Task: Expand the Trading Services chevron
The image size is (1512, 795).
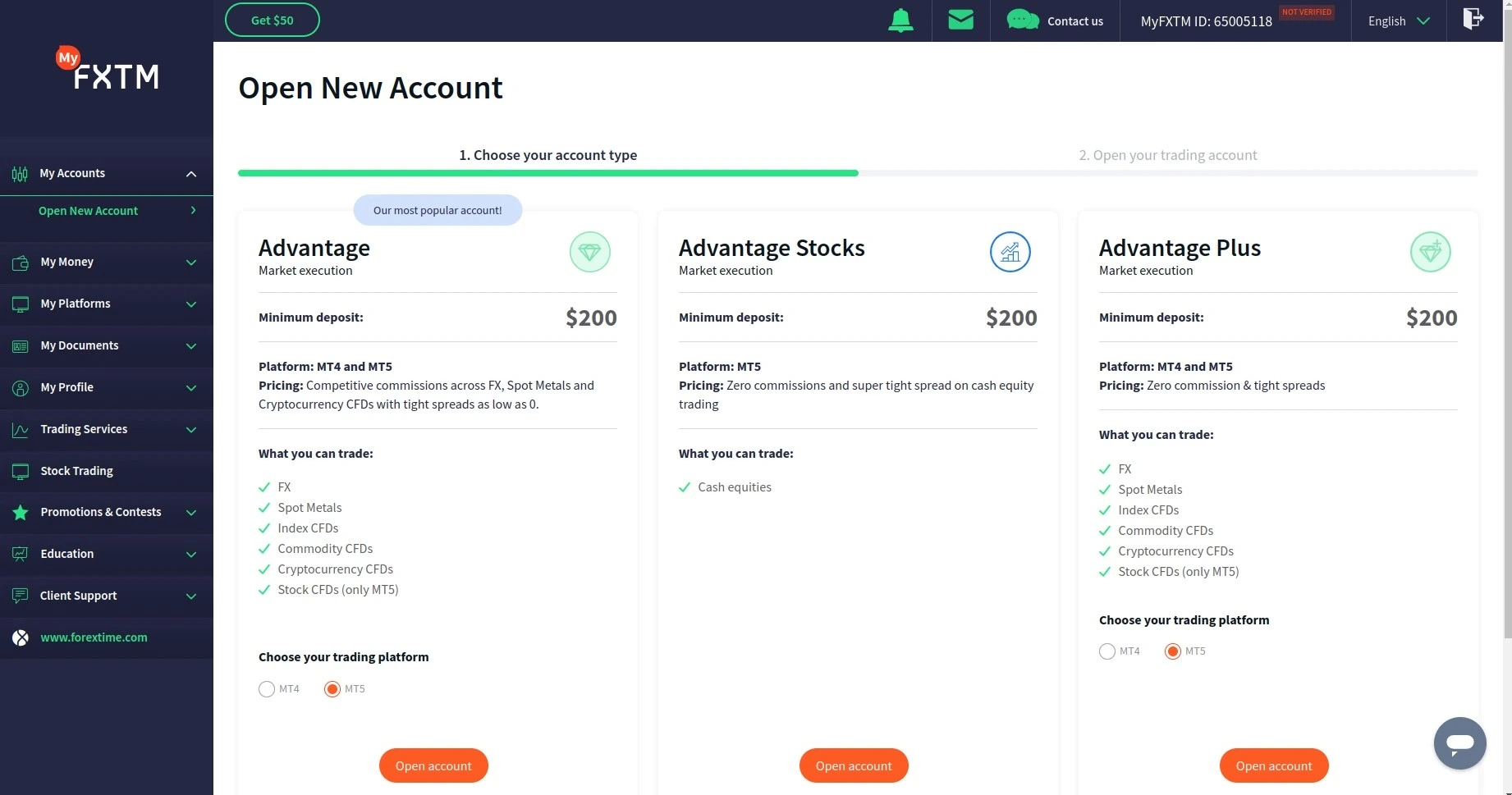Action: click(191, 430)
